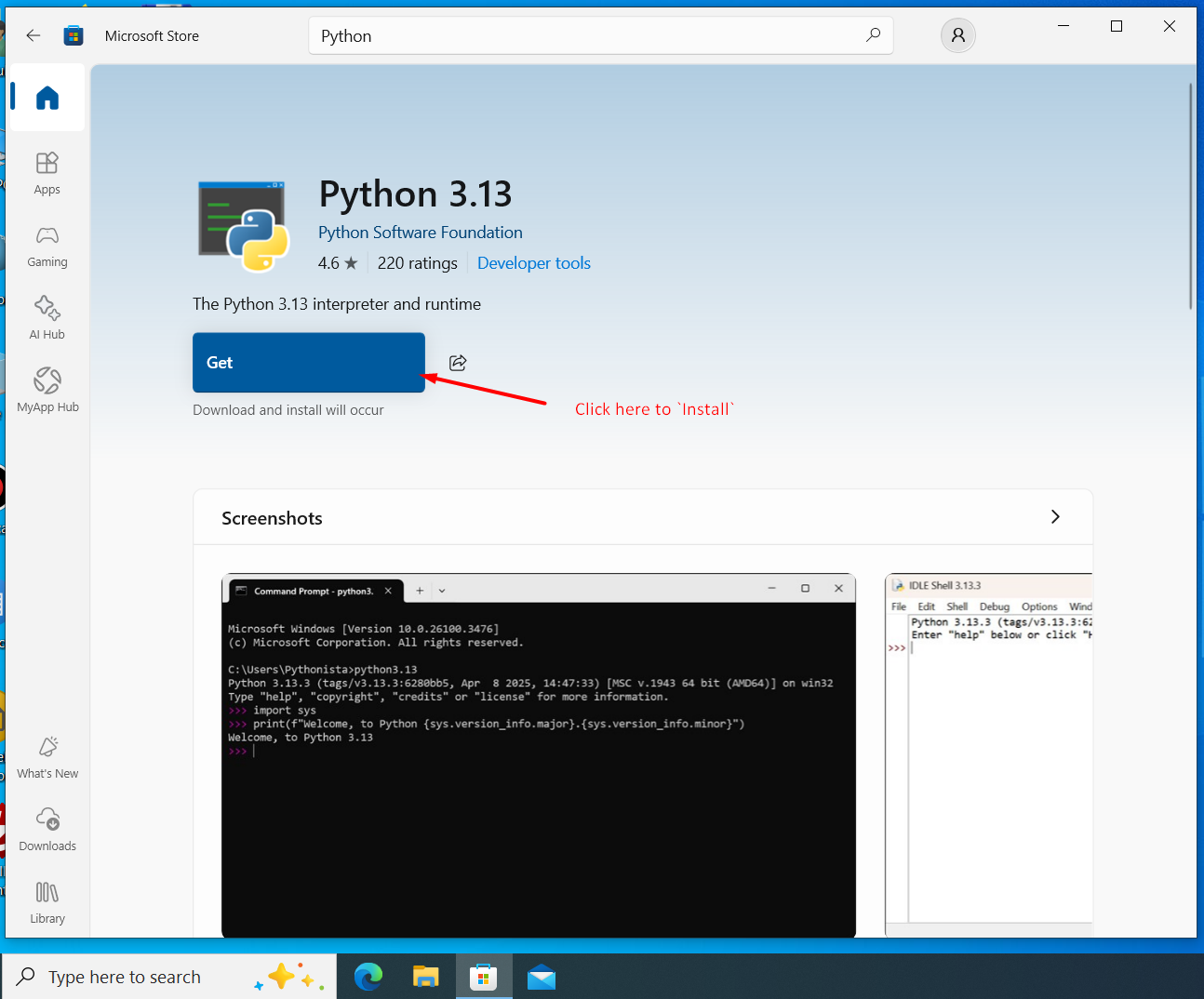Screen dimensions: 1204x999
Task: Click Microsoft Store taskbar icon
Action: click(484, 977)
